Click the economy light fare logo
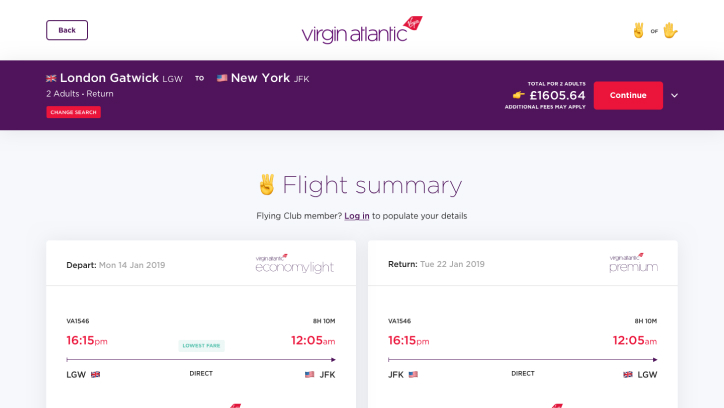Screen dimensions: 724x408 click(295, 264)
